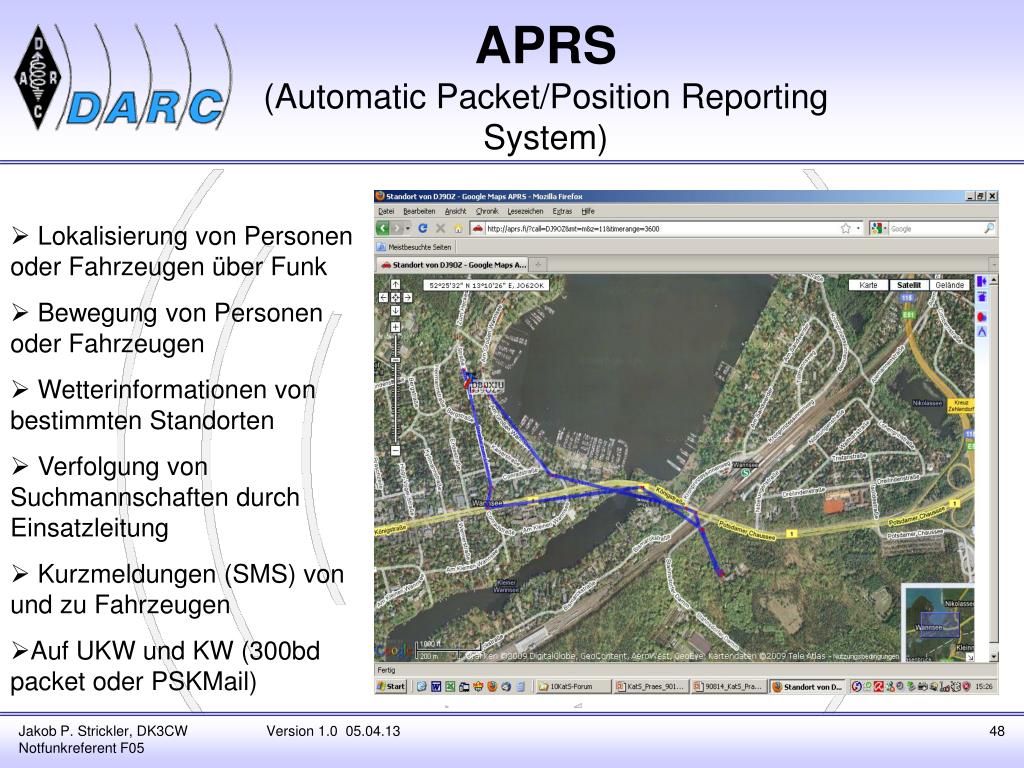
Task: Launch Word from the quick launch bar
Action: point(435,687)
